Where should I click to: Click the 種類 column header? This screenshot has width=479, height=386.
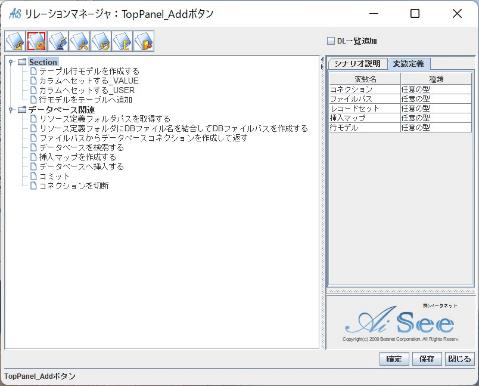(x=436, y=79)
